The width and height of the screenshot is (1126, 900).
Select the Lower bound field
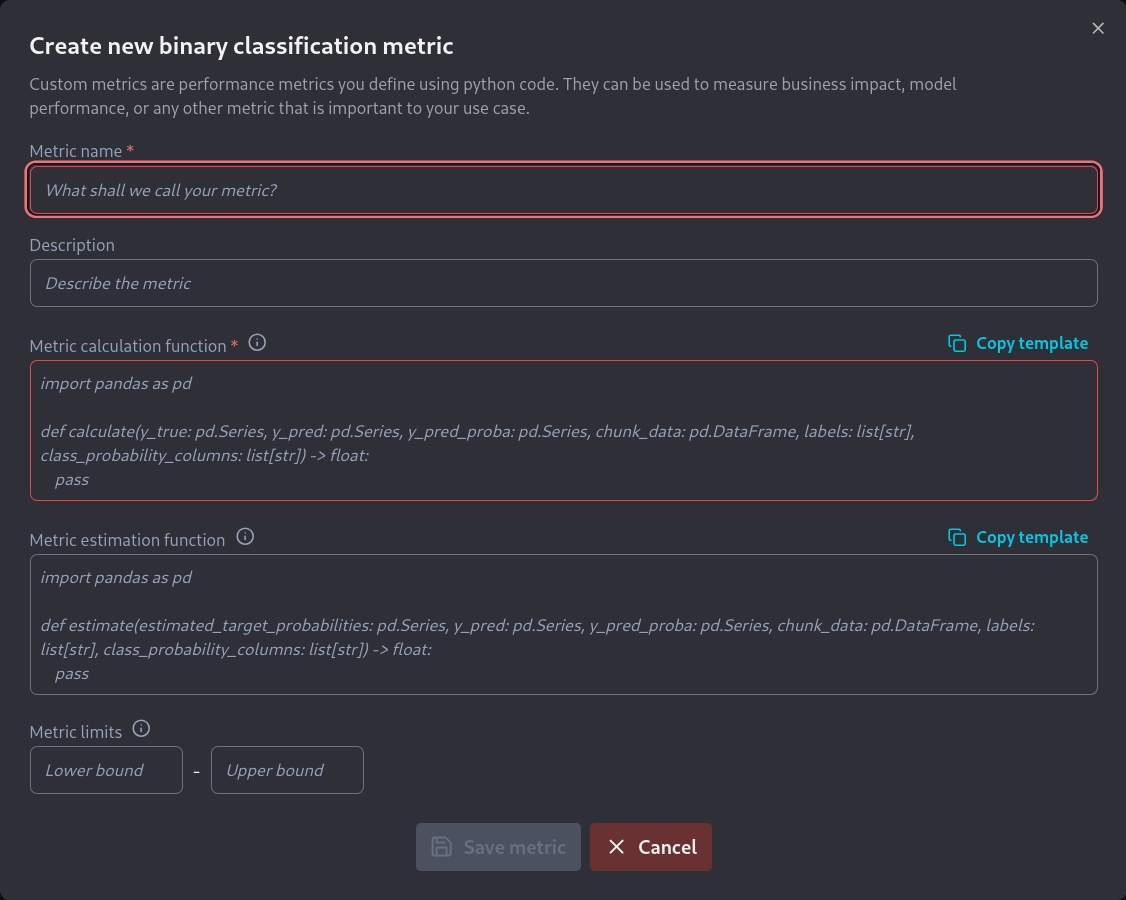(106, 770)
